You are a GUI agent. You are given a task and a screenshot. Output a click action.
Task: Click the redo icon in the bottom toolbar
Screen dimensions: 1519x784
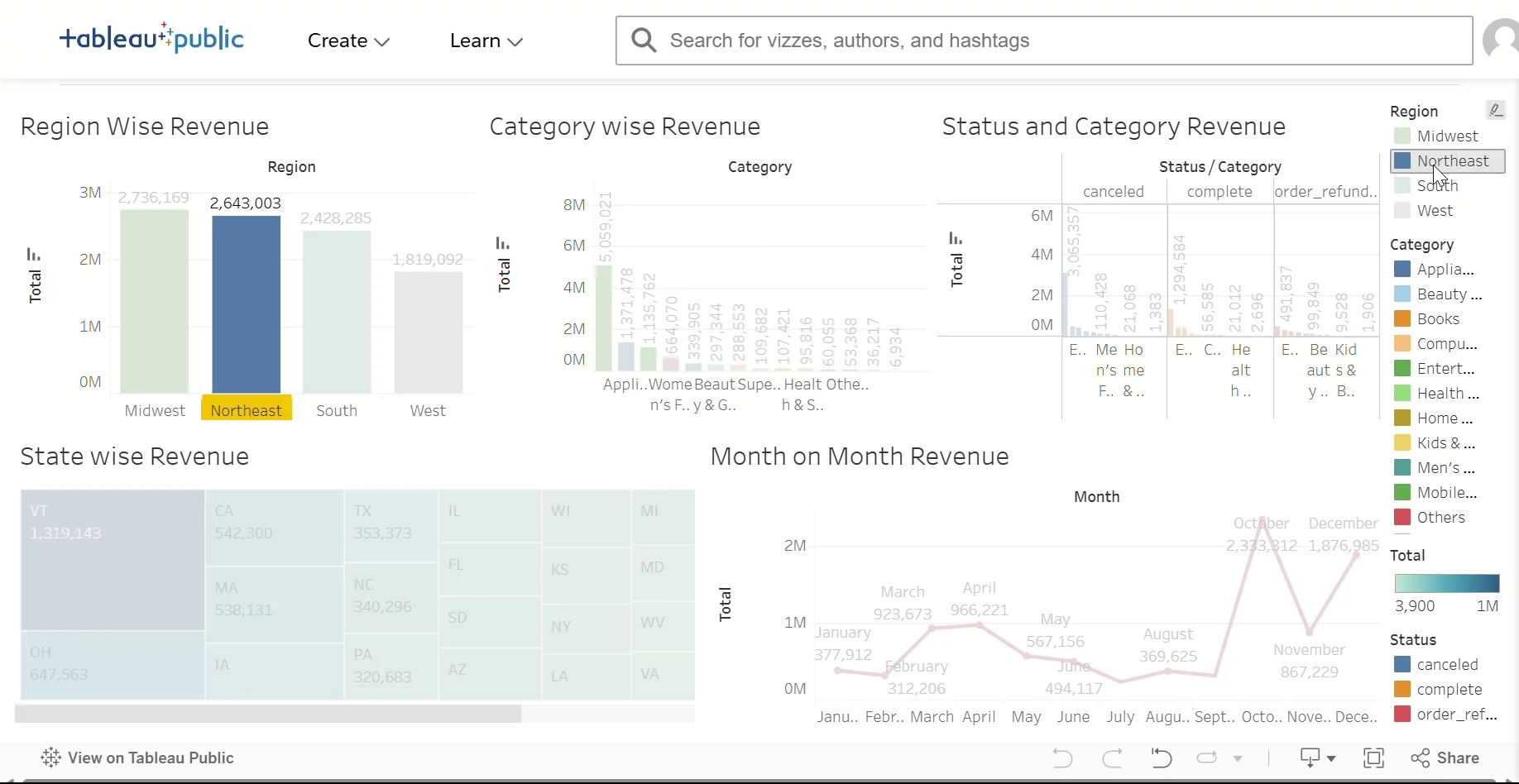(x=1112, y=758)
